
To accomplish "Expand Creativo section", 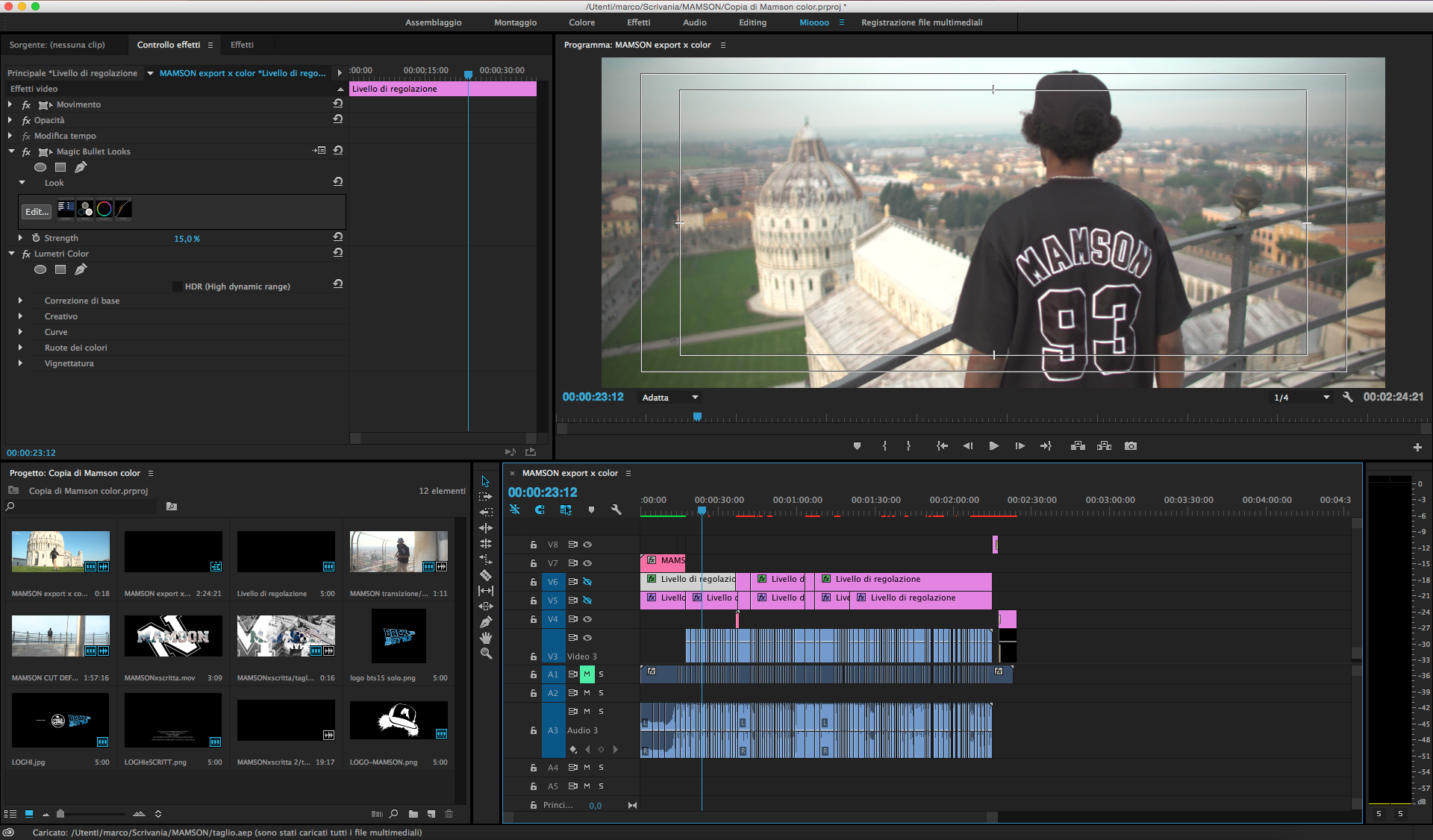I will pyautogui.click(x=20, y=316).
